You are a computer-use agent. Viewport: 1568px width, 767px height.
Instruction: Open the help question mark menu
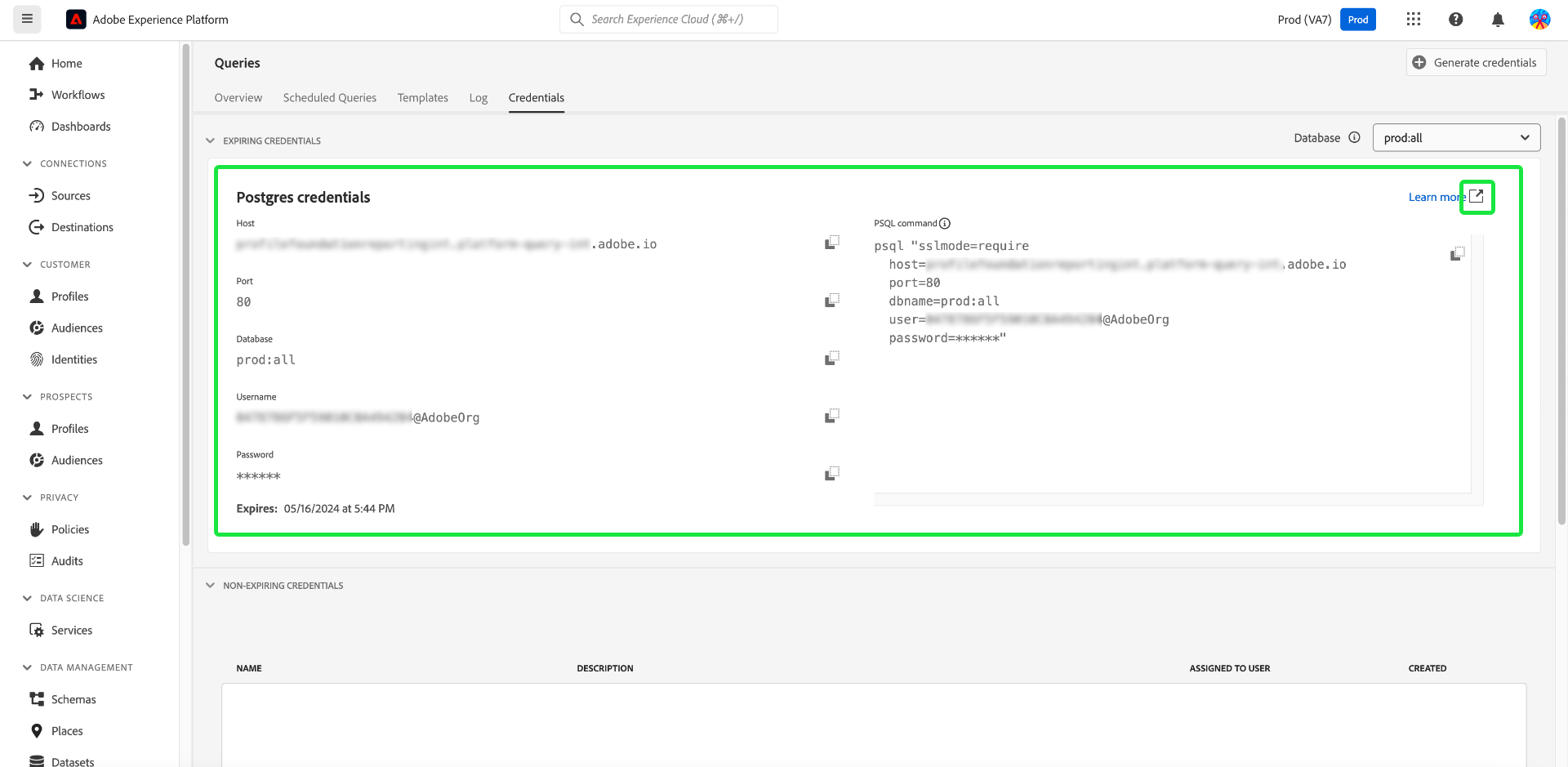click(x=1455, y=20)
